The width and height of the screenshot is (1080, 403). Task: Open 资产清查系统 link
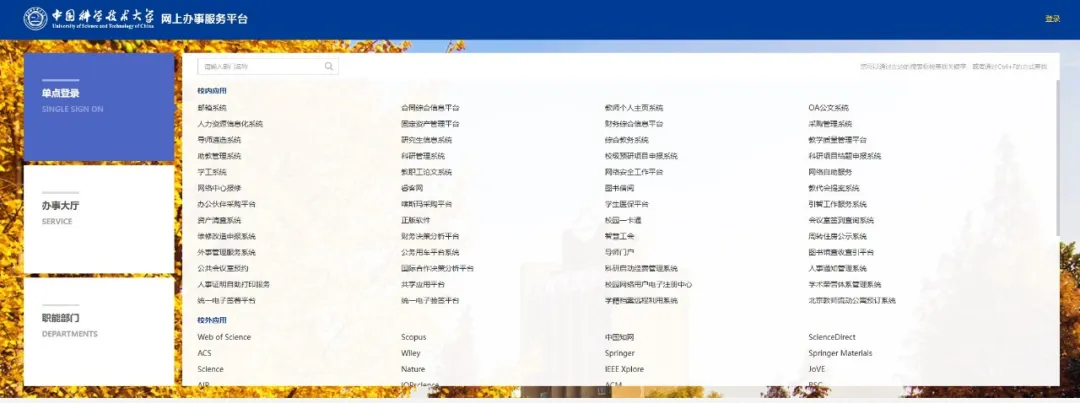[219, 220]
